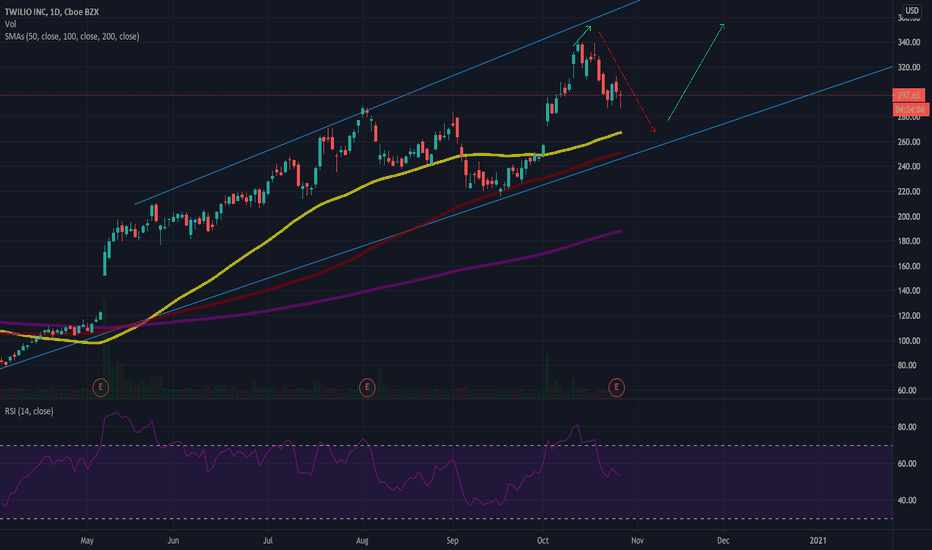Screen dimensions: 932x550
Task: Open the early May earnings E marker
Action: (x=100, y=388)
